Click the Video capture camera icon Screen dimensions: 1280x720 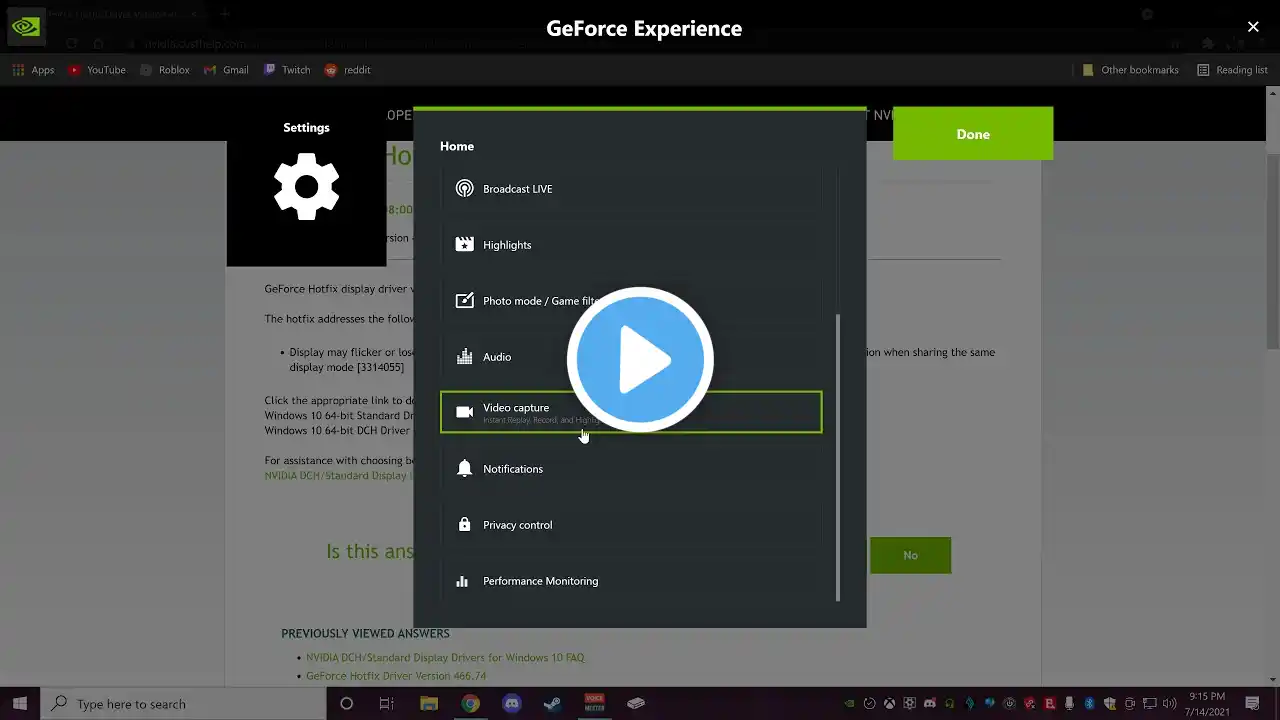(464, 412)
